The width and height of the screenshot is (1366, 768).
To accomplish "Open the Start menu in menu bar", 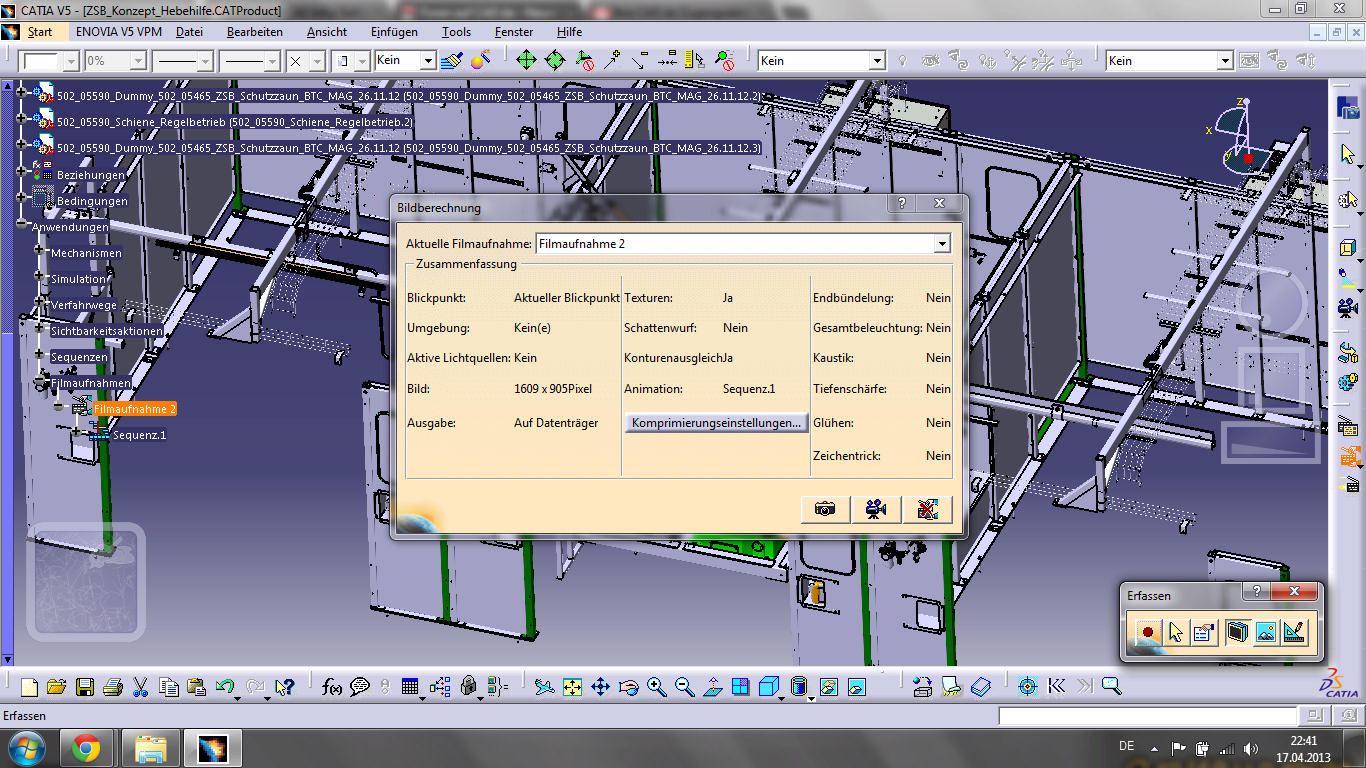I will [40, 32].
